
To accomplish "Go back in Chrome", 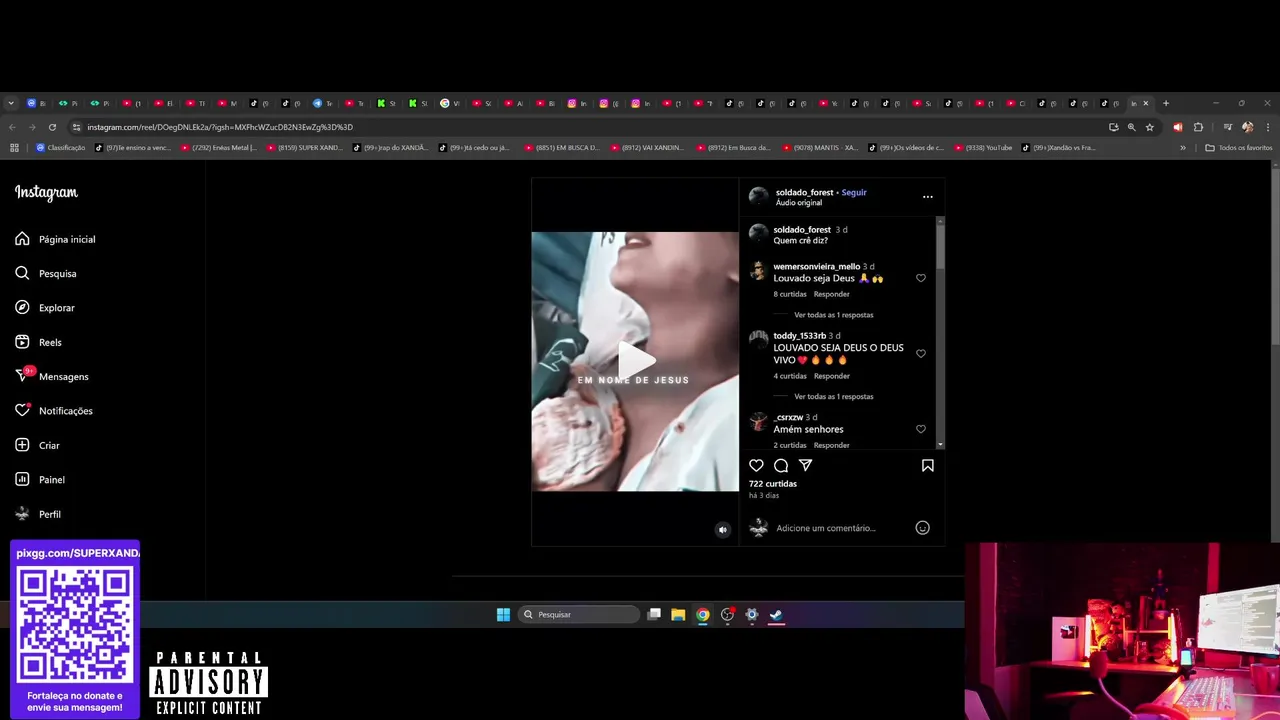I will coord(12,127).
